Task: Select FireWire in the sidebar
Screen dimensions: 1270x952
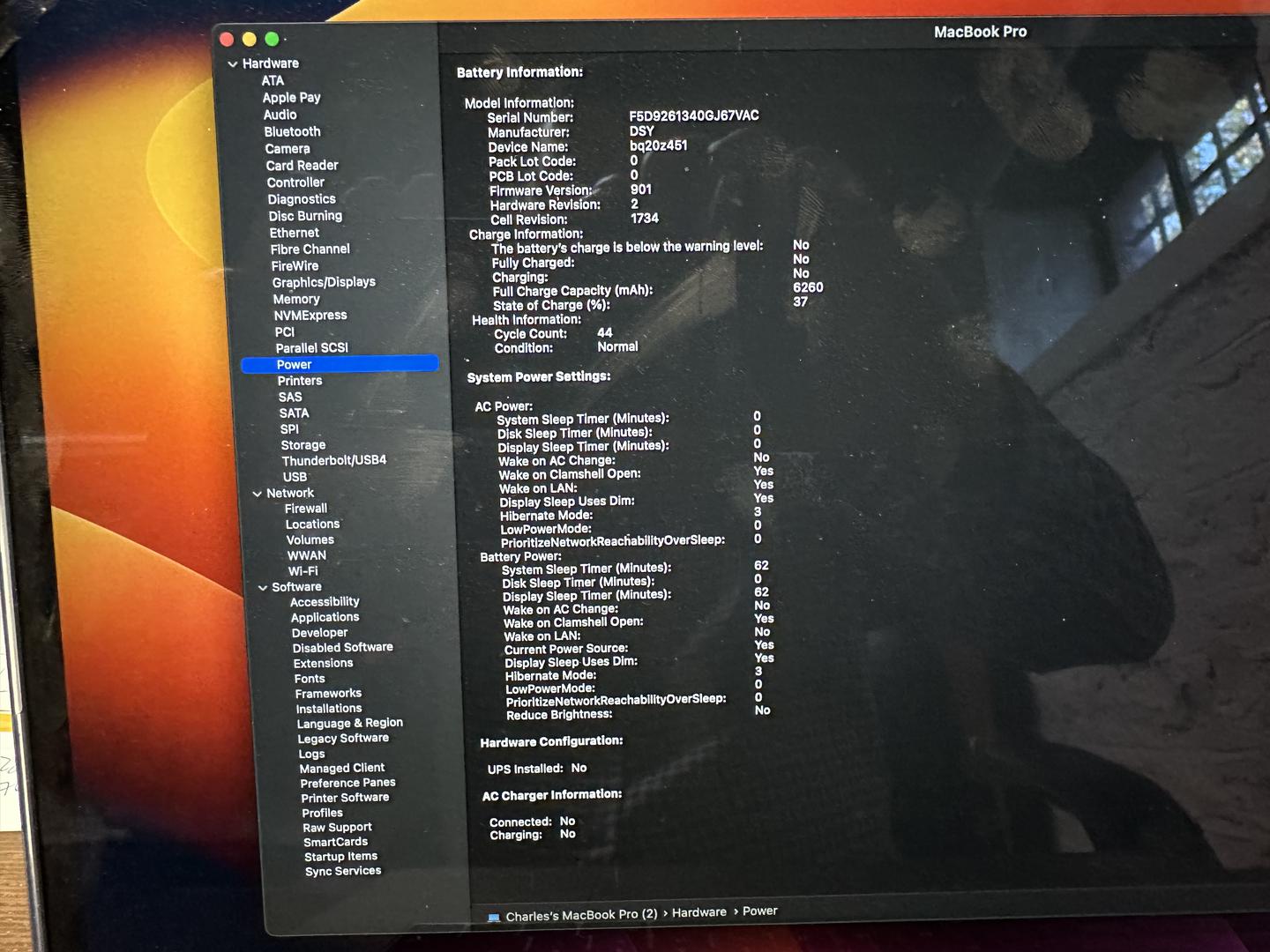Action: pyautogui.click(x=295, y=266)
